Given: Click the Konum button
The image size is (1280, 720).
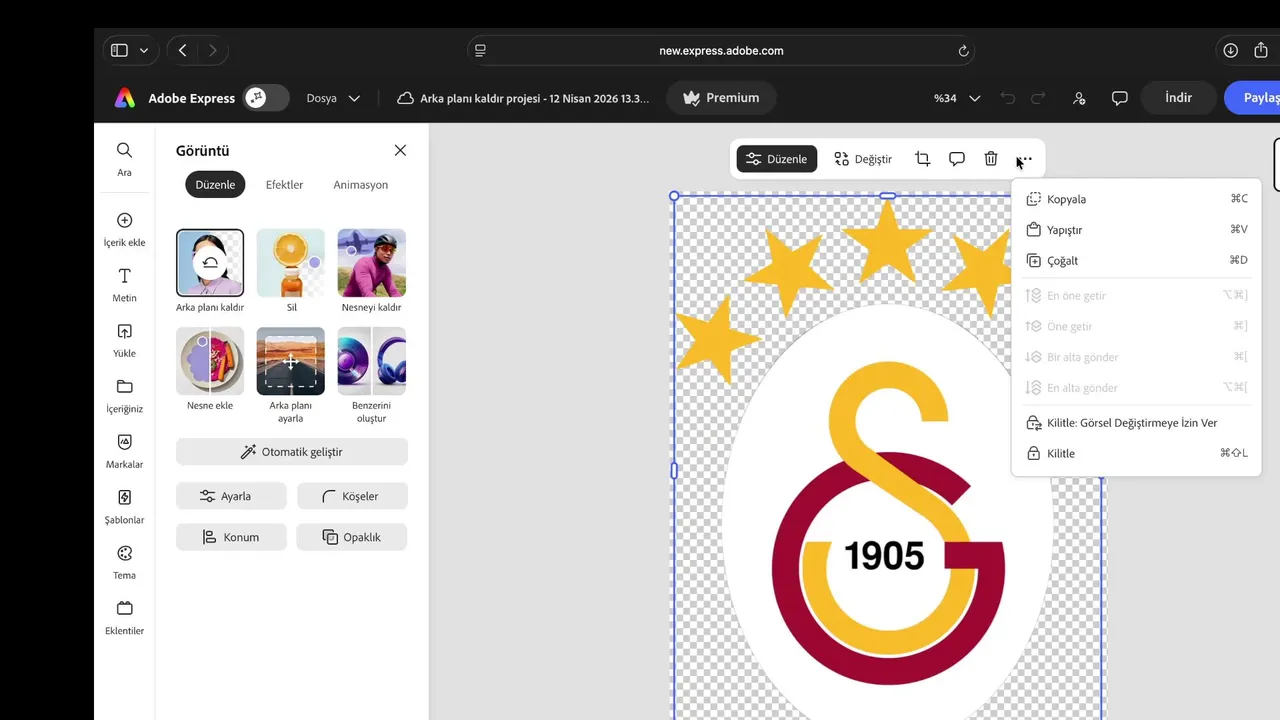Looking at the screenshot, I should click(231, 537).
